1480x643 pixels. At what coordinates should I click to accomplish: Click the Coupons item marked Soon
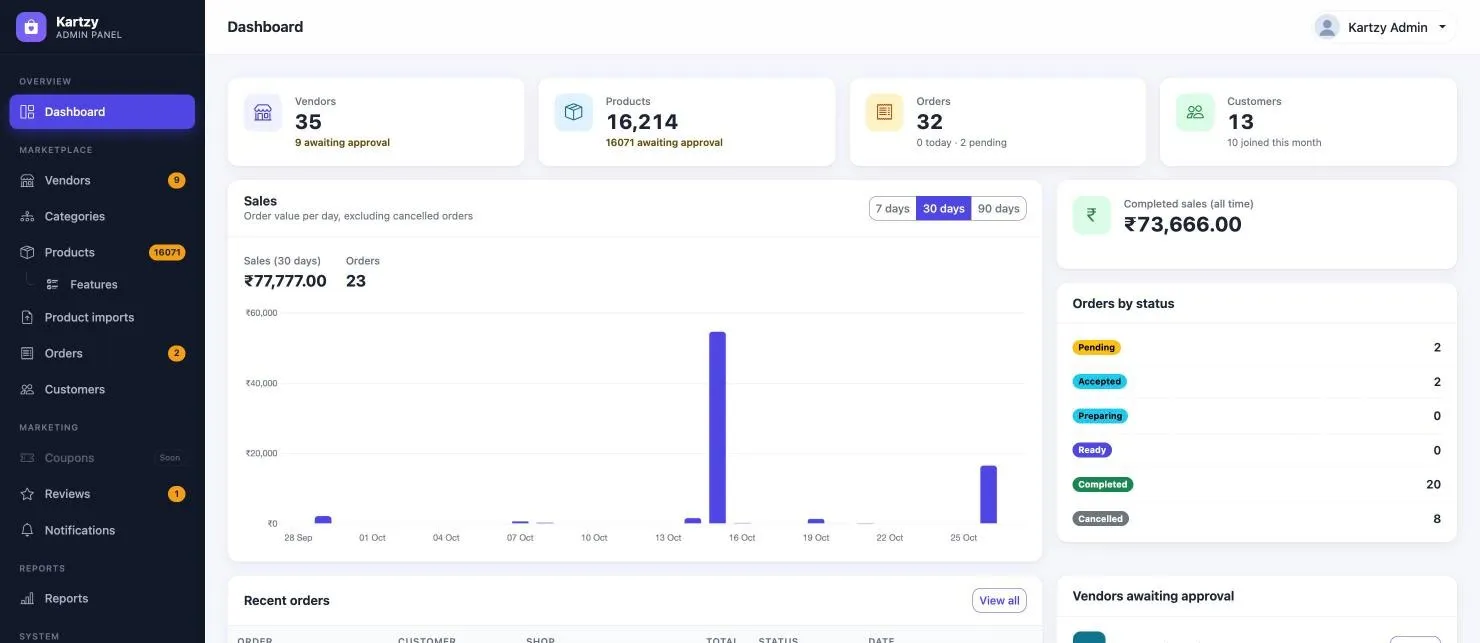coord(102,458)
